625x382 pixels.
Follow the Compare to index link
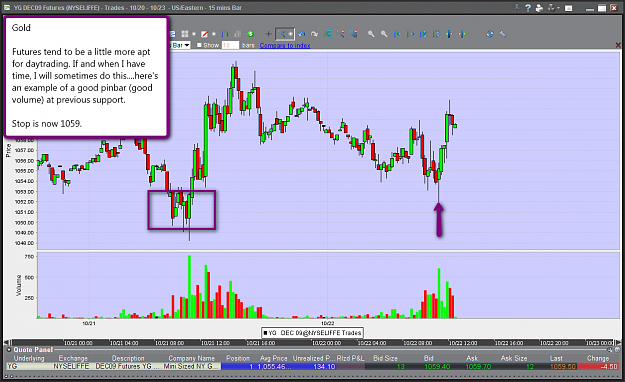pos(285,45)
